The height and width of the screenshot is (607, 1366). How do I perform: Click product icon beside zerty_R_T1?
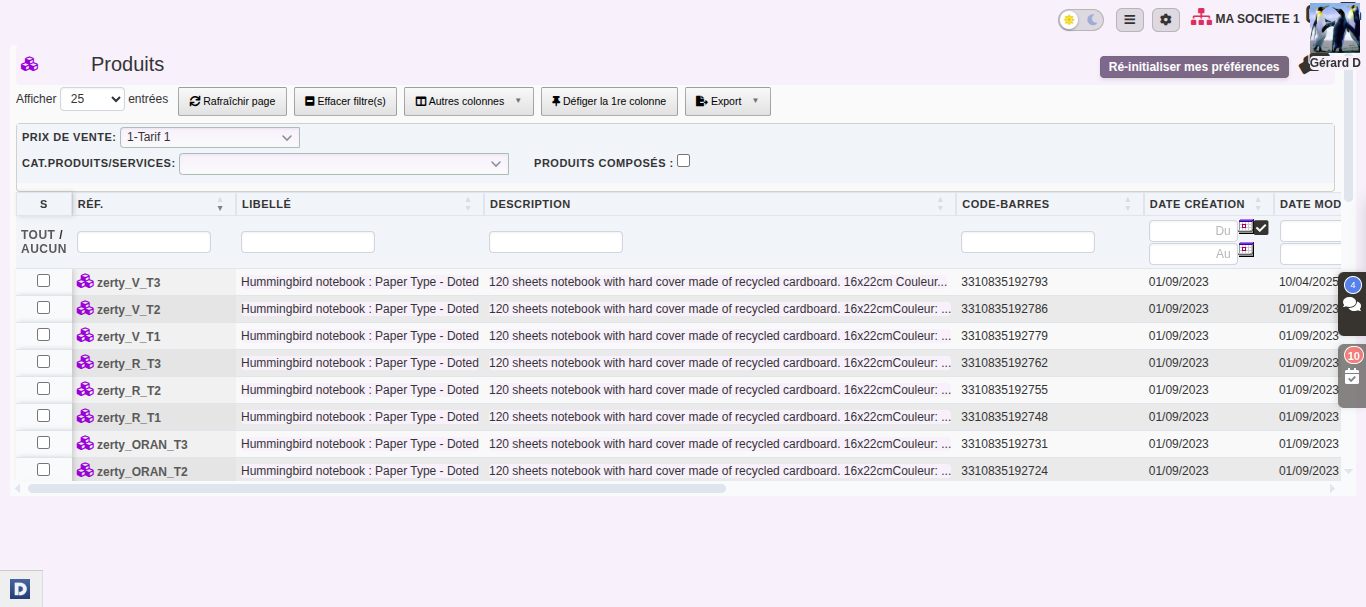pos(85,417)
